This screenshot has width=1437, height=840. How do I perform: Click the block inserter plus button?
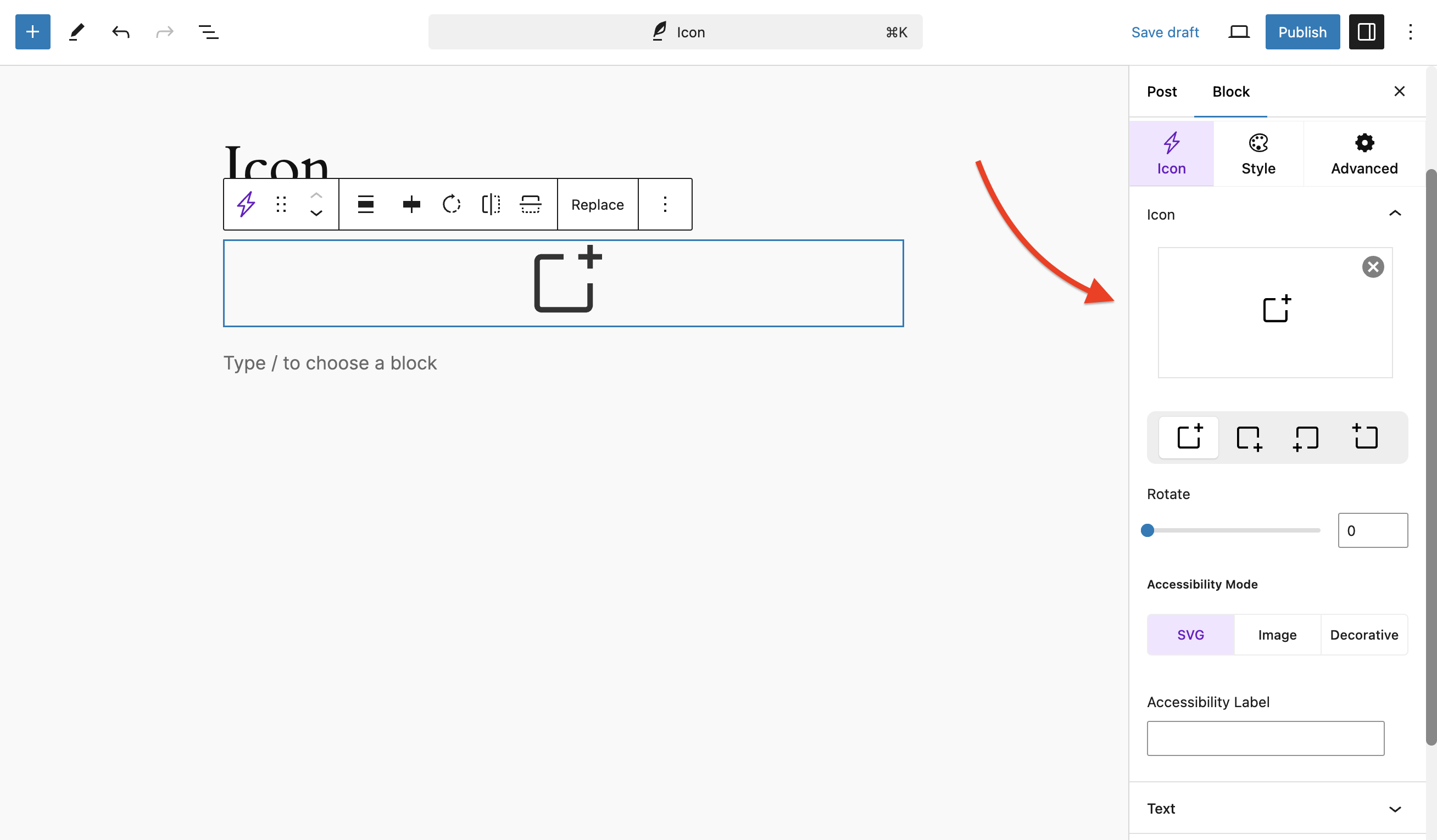[32, 32]
